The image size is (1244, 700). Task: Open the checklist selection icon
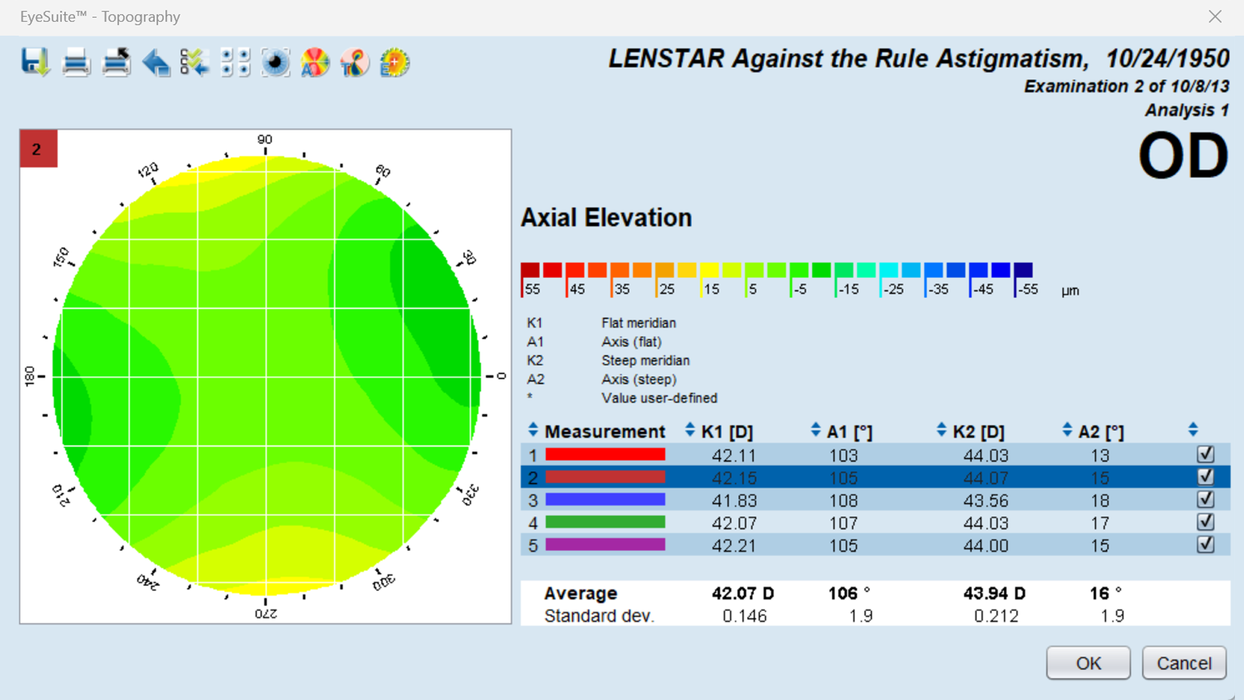(x=195, y=63)
